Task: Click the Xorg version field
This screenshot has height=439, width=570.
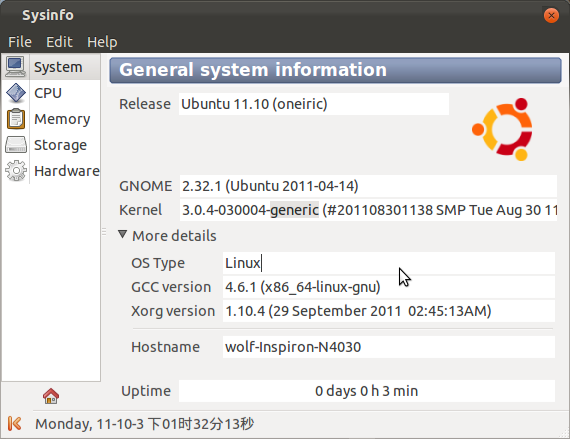Action: tap(389, 311)
